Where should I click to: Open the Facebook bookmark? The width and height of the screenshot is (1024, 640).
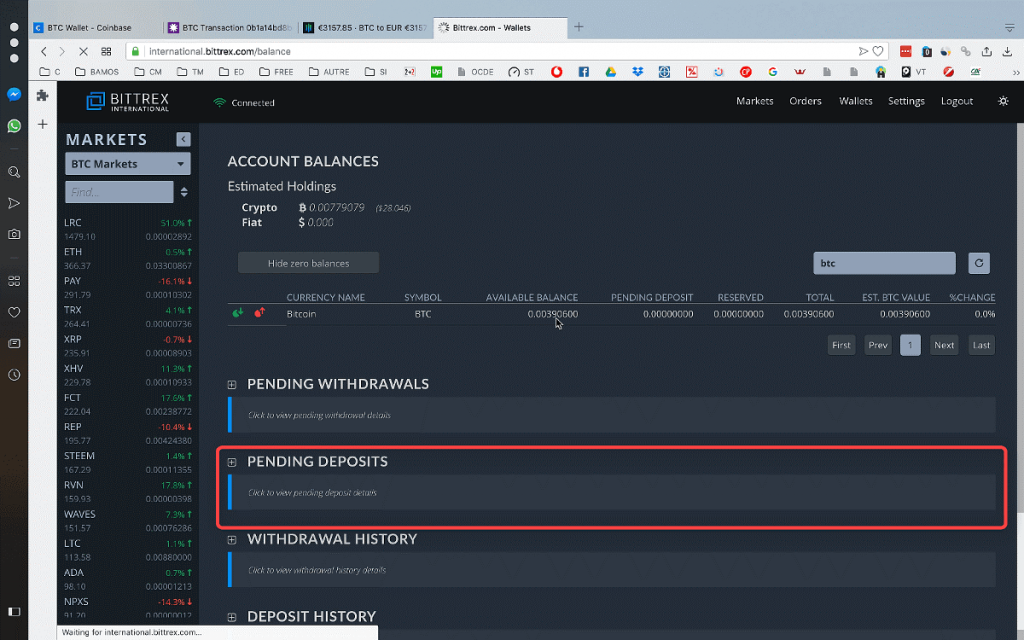pos(583,72)
